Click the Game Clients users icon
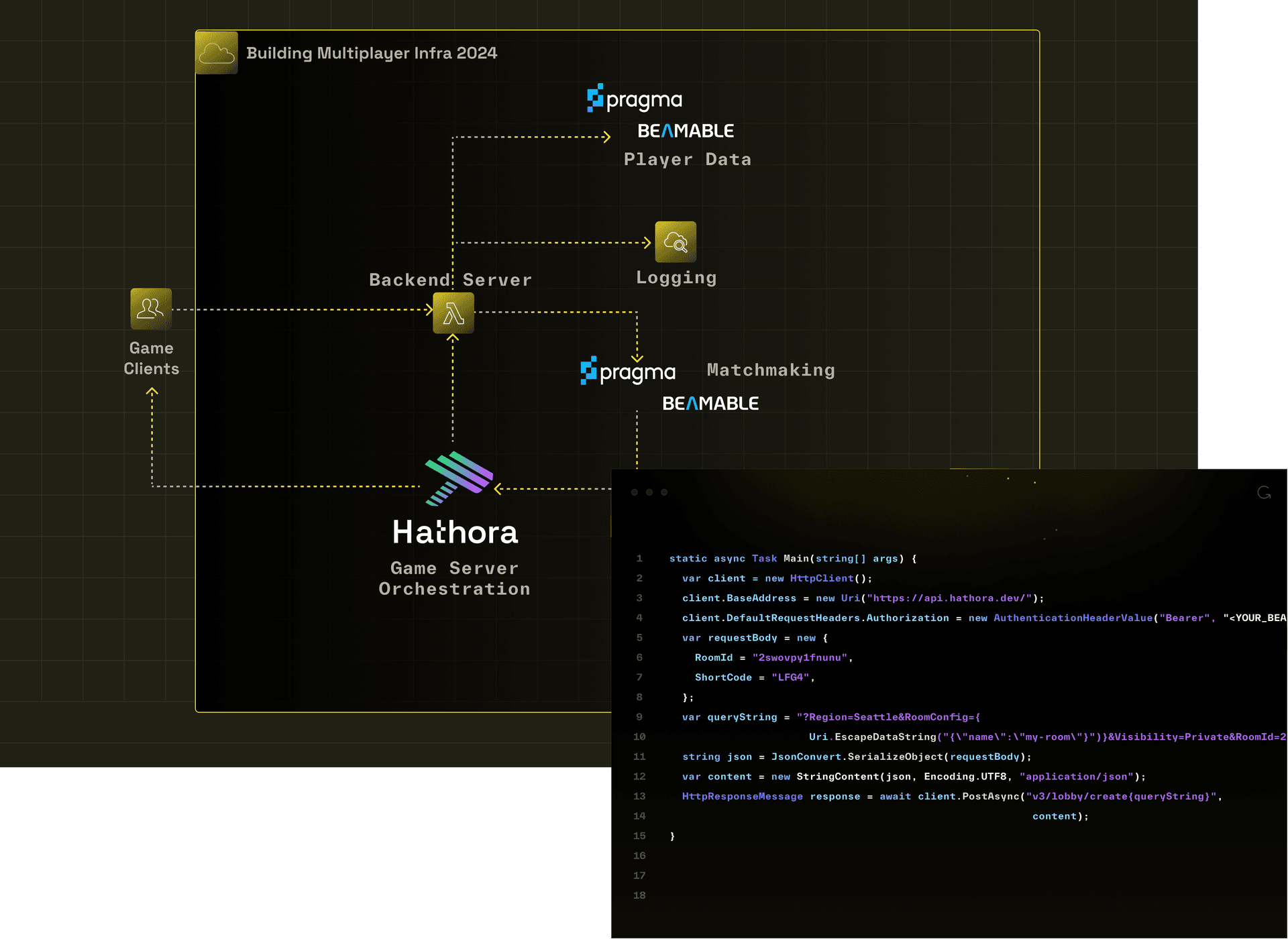This screenshot has width=1288, height=939. 150,309
